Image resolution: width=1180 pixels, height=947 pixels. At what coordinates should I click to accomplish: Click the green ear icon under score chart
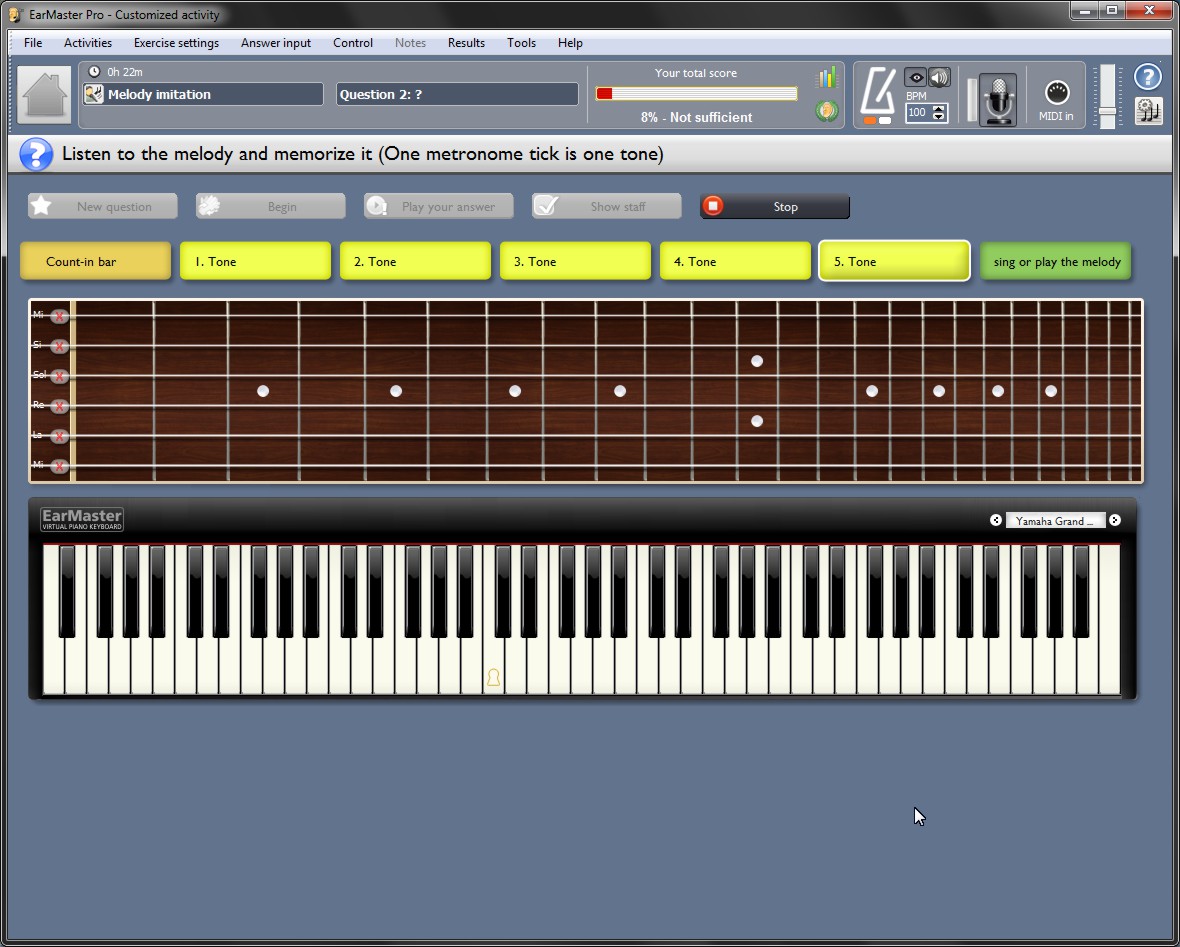click(x=826, y=111)
